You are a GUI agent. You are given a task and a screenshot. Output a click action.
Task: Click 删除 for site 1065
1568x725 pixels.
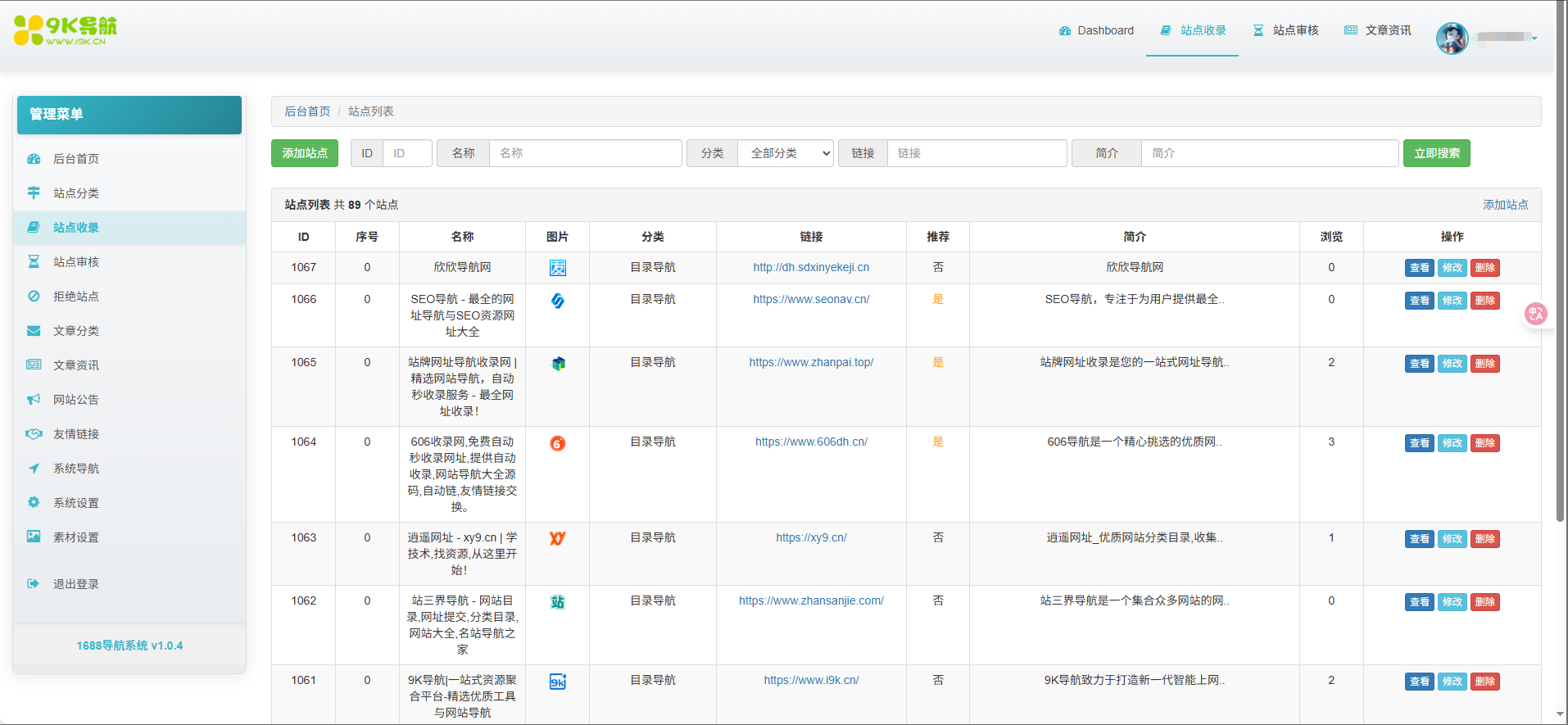[1485, 364]
